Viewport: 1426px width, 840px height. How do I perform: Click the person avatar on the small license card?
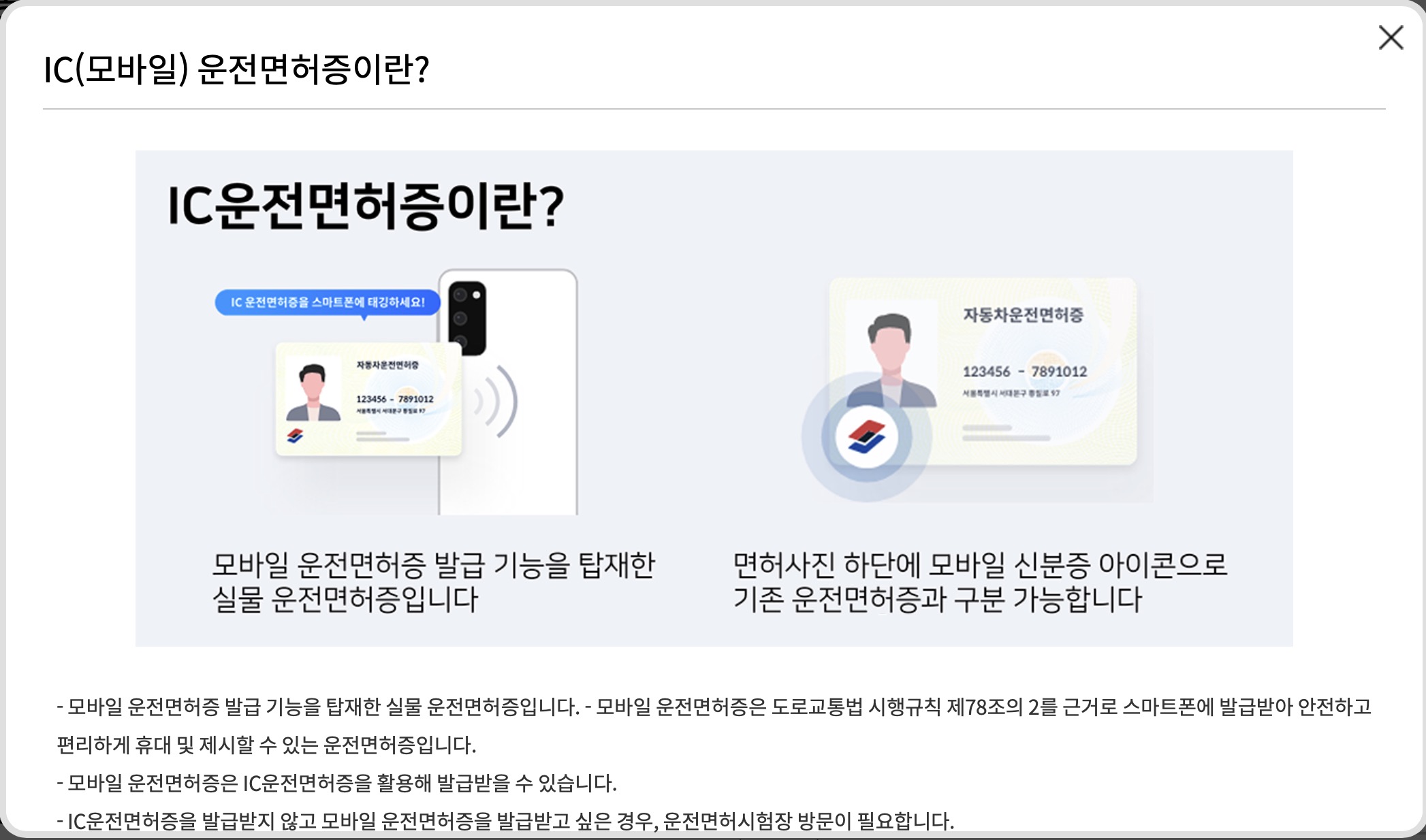point(313,393)
